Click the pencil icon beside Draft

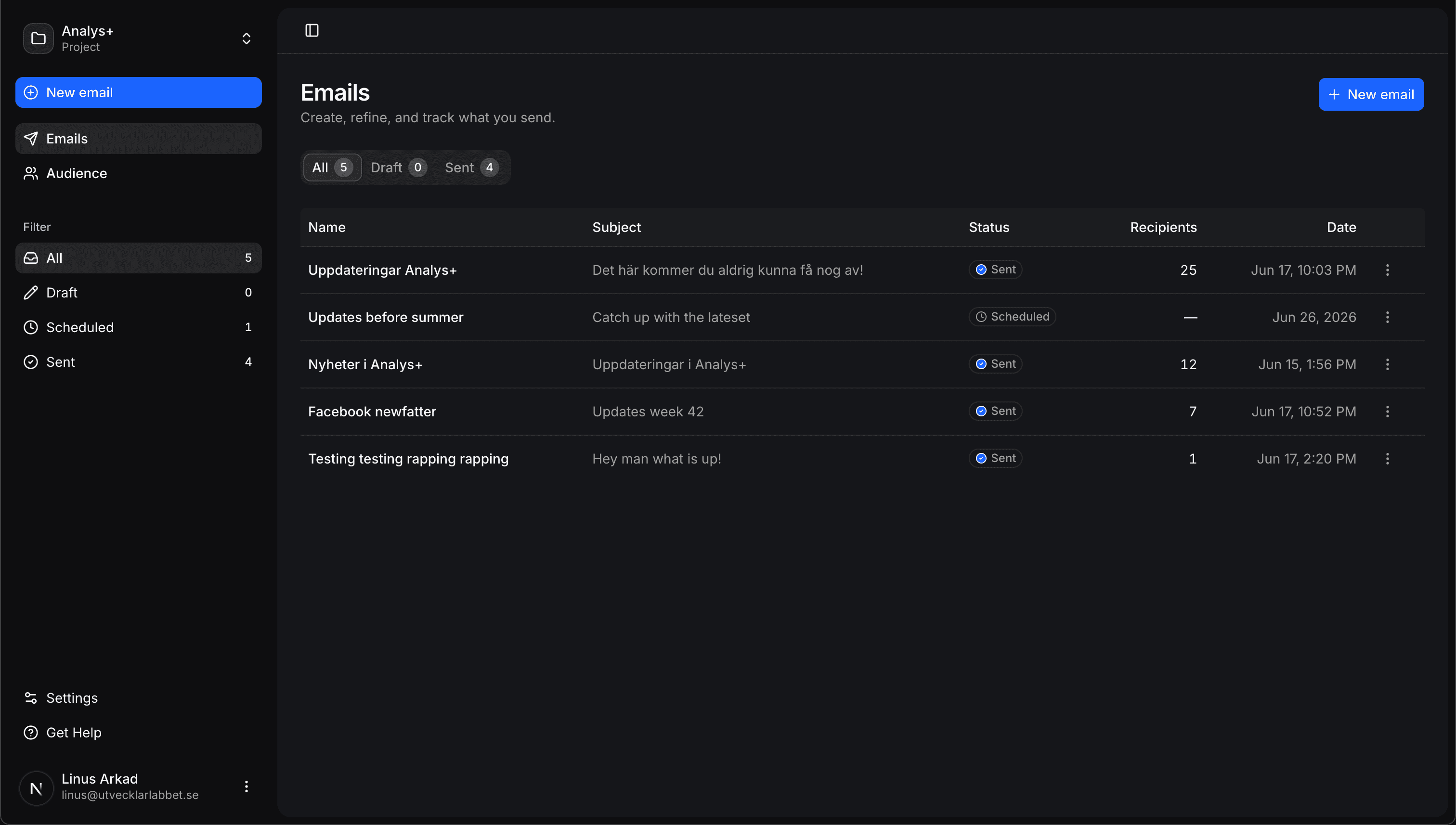[x=31, y=292]
